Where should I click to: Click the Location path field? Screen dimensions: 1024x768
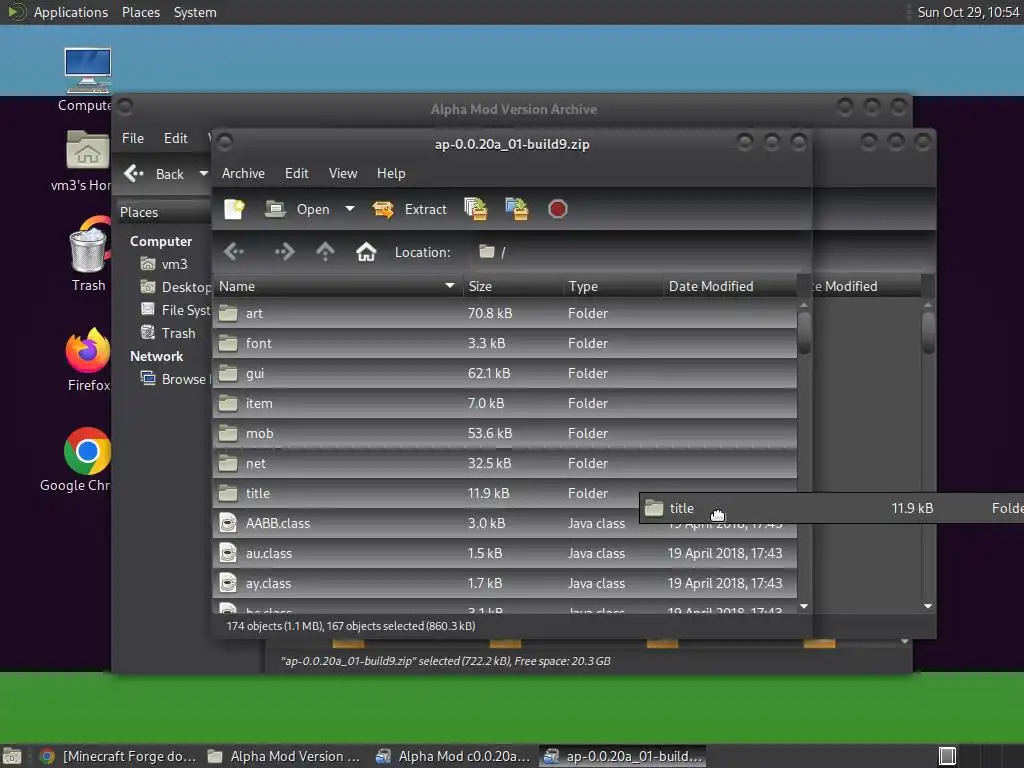click(x=637, y=252)
